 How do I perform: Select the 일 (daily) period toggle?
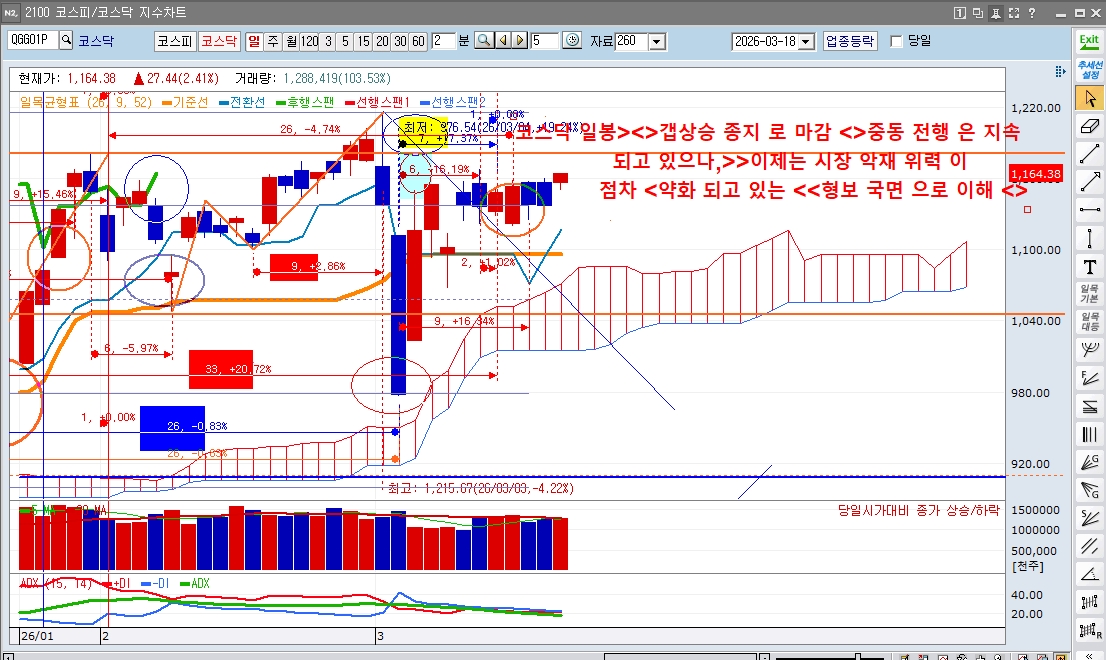(253, 41)
